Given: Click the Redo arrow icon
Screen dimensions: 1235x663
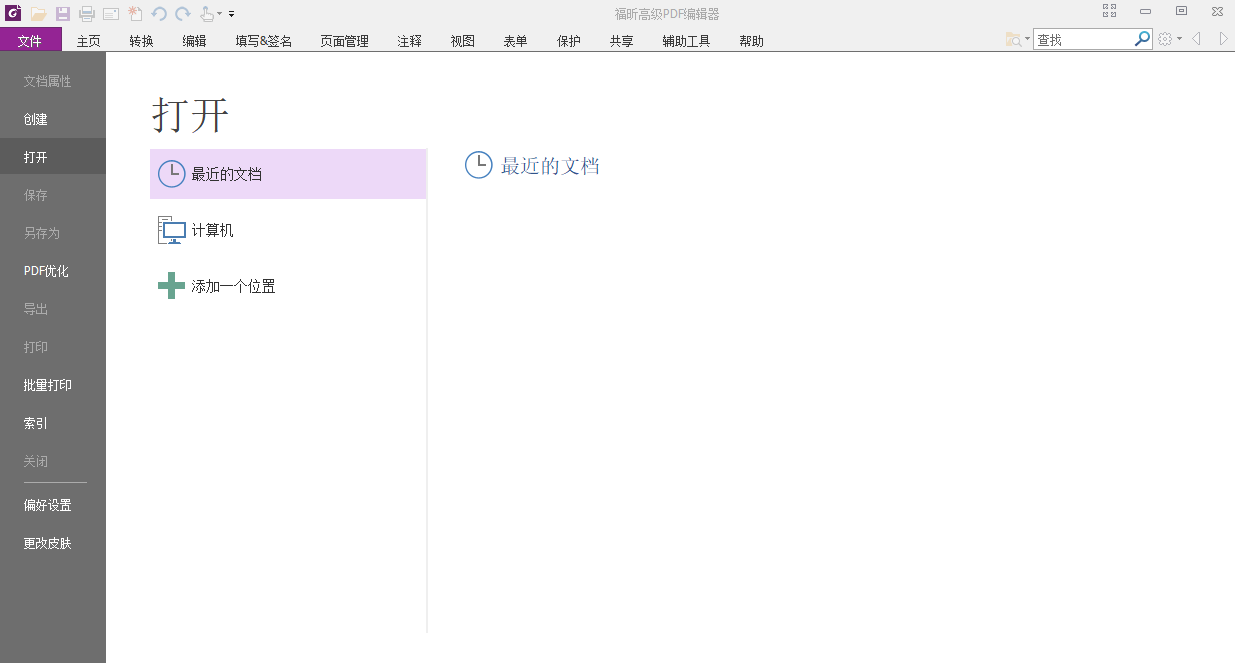Looking at the screenshot, I should 184,14.
